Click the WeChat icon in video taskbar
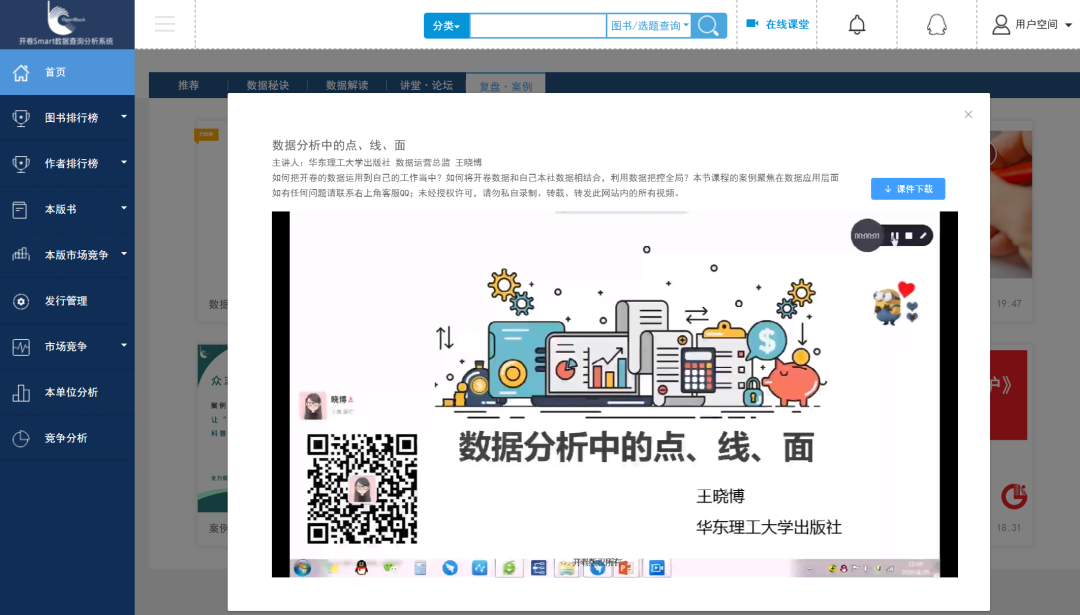 (x=391, y=567)
